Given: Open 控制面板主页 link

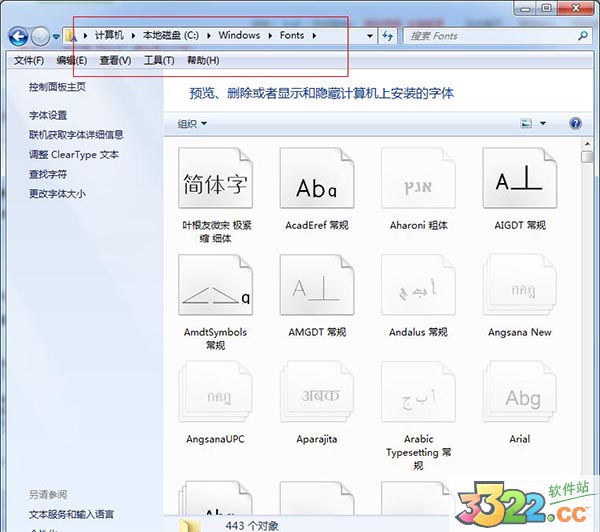Looking at the screenshot, I should [57, 87].
